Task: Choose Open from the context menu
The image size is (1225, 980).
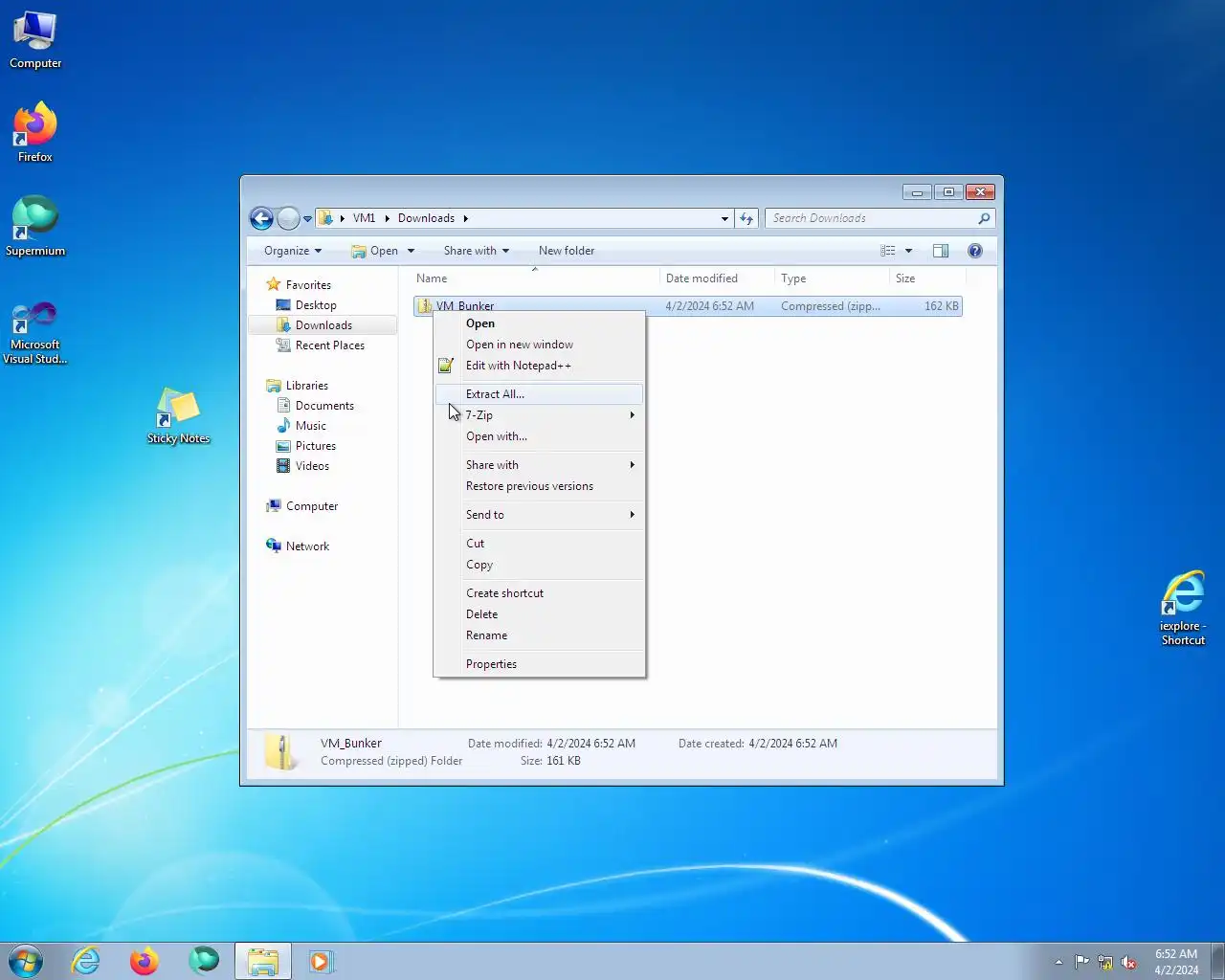Action: [x=539, y=323]
